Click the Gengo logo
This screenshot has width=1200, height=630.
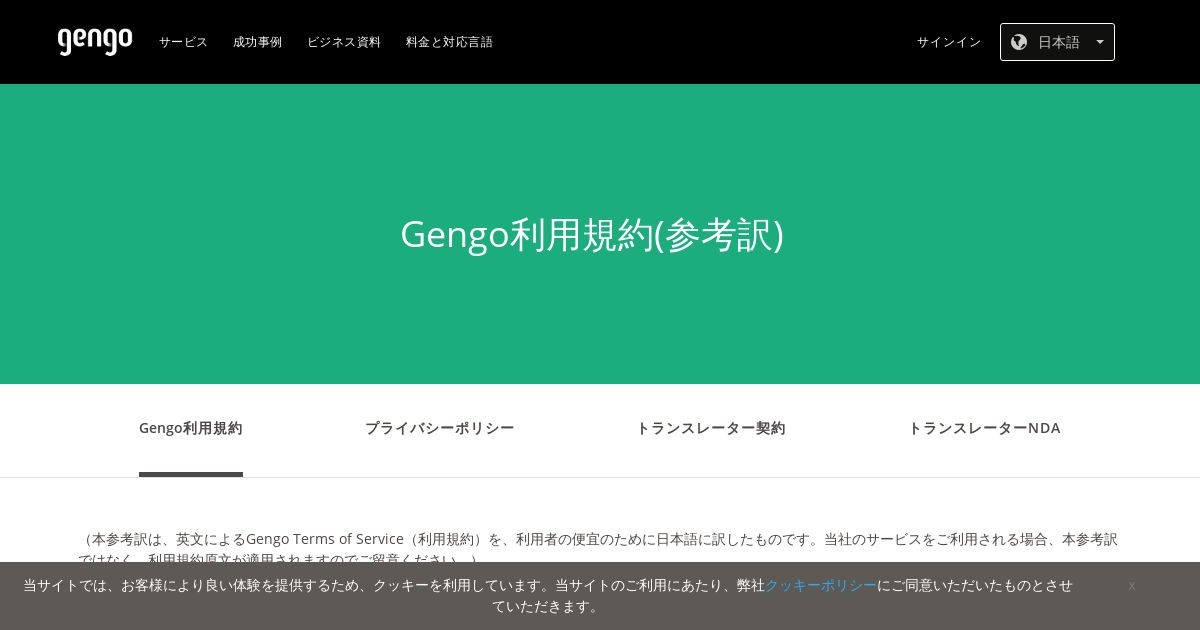[x=95, y=41]
